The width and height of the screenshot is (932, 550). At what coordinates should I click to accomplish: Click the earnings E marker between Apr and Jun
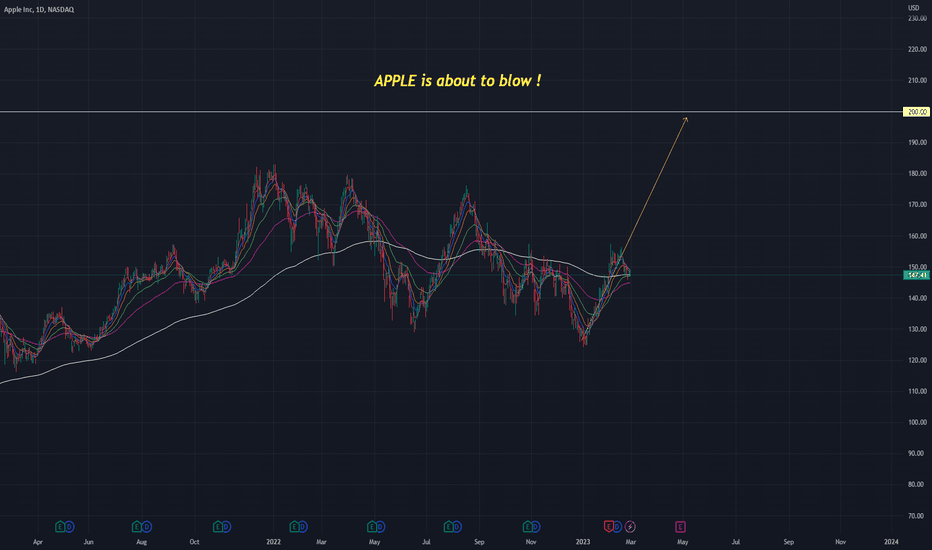[60, 526]
